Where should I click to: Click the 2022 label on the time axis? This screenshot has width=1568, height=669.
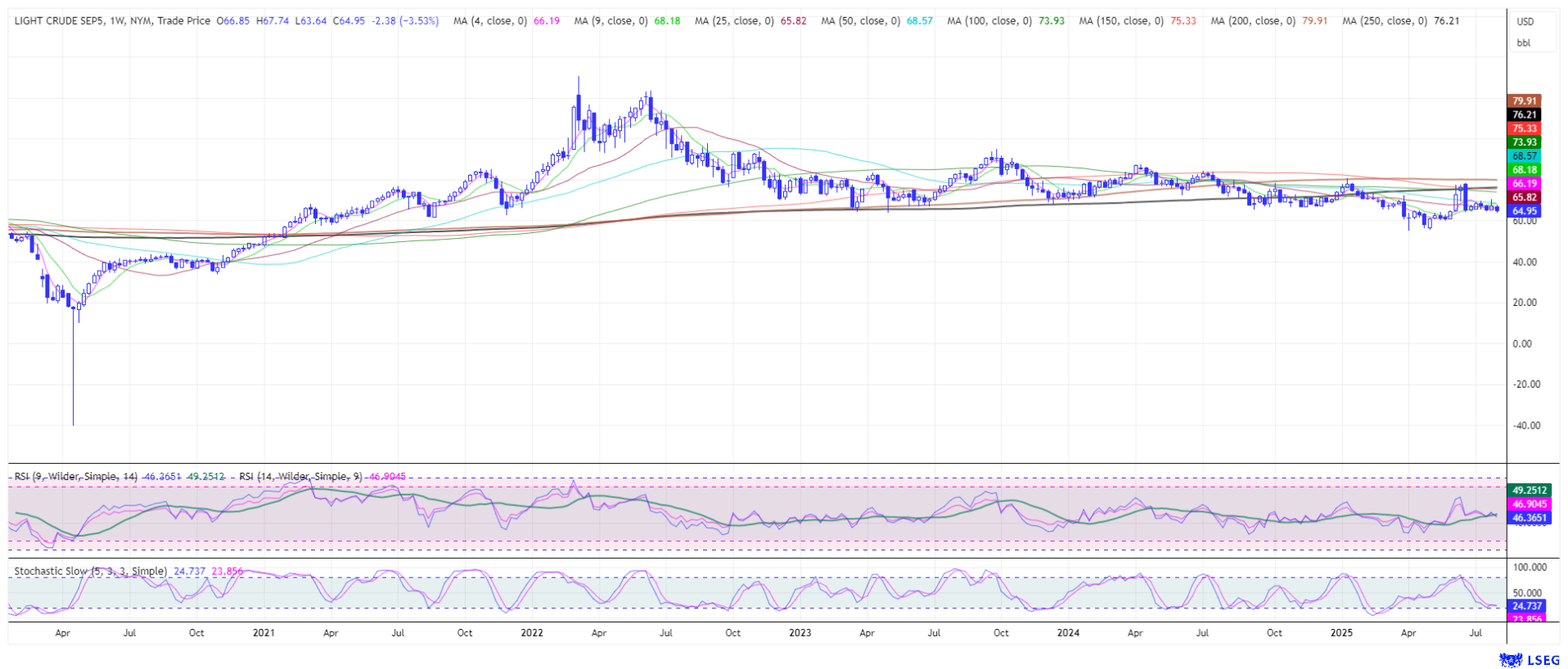click(x=532, y=632)
